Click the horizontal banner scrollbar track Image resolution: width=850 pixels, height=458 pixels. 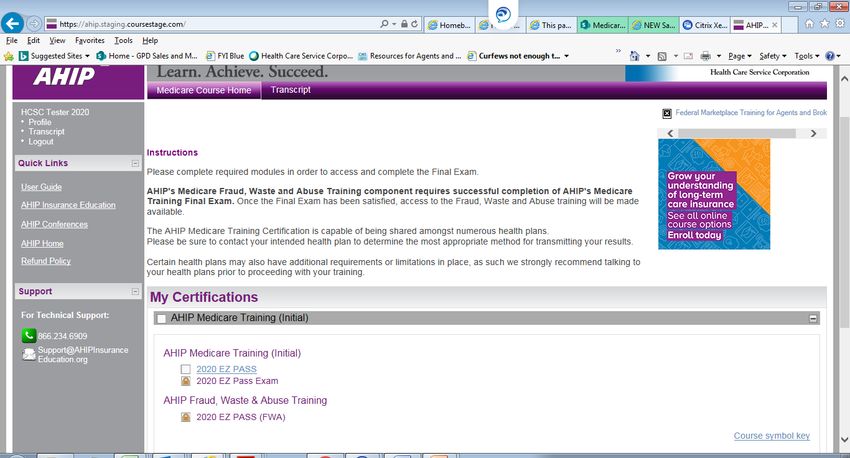pyautogui.click(x=741, y=133)
